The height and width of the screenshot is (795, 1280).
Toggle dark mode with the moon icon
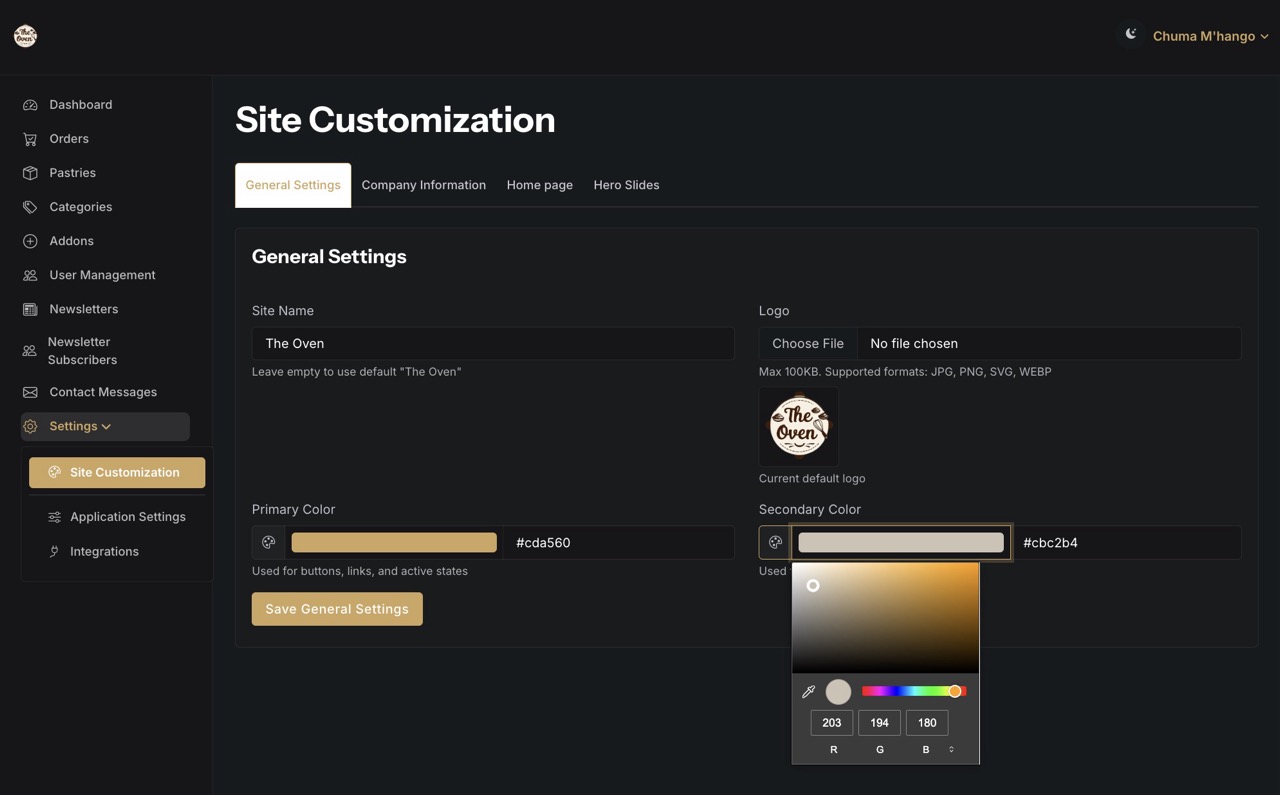pos(1130,35)
